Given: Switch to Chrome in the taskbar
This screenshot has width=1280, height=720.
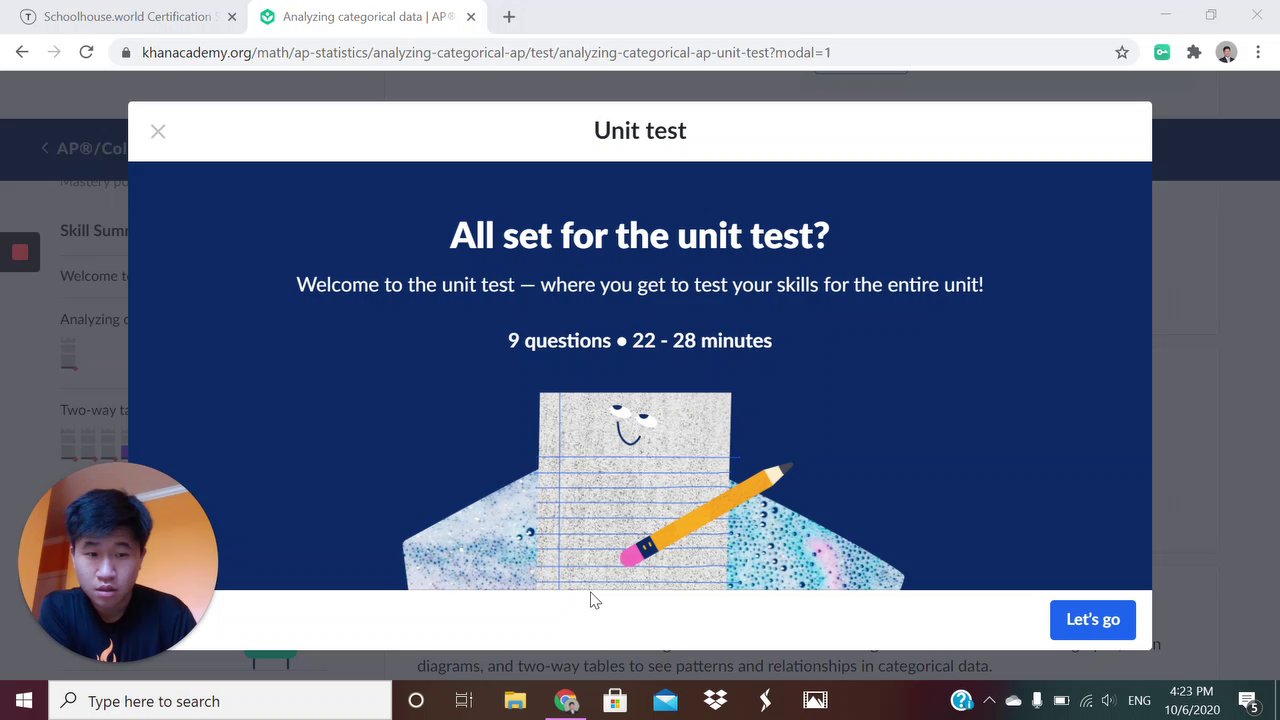Looking at the screenshot, I should tap(566, 701).
